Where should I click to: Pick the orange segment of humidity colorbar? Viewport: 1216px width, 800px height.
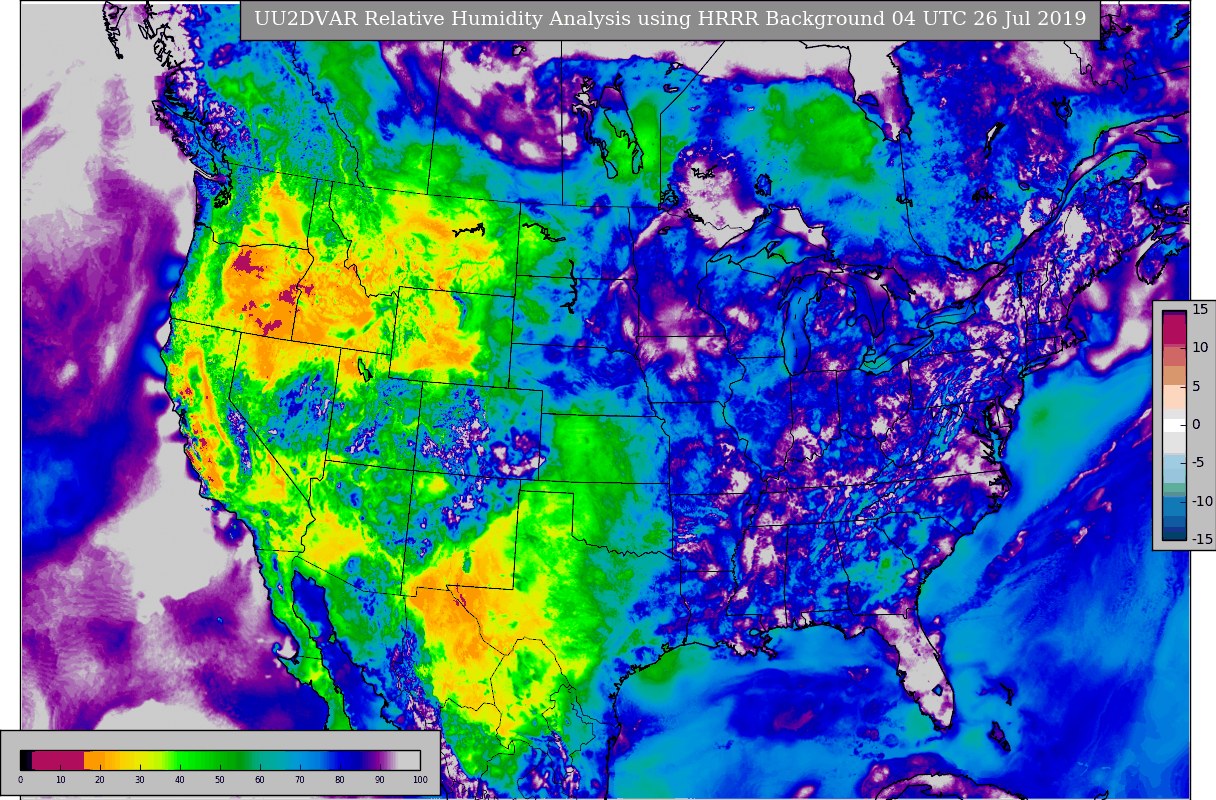[x=94, y=760]
